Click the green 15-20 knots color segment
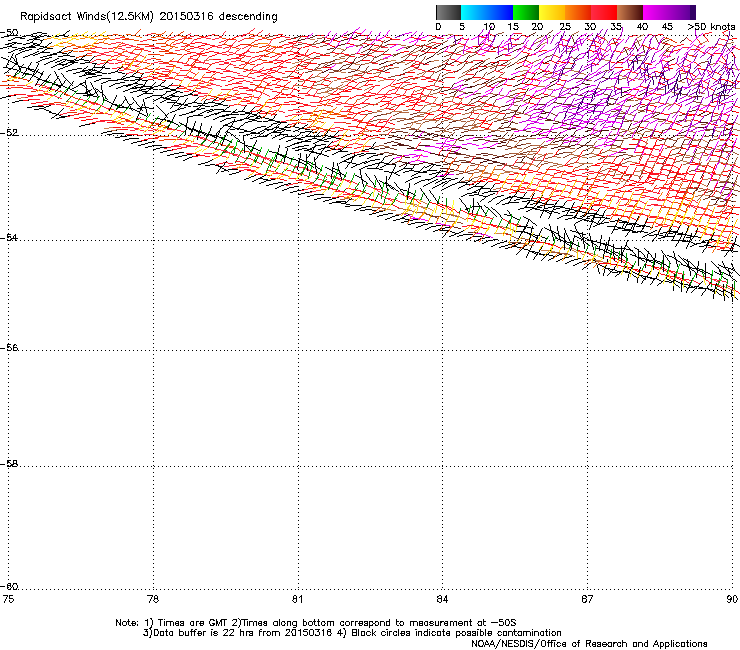The image size is (740, 650). click(x=526, y=12)
